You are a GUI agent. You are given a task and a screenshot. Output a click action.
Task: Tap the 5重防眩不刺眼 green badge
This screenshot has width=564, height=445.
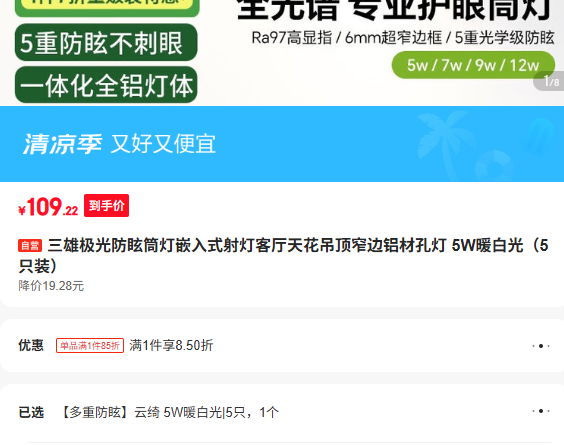pyautogui.click(x=106, y=42)
